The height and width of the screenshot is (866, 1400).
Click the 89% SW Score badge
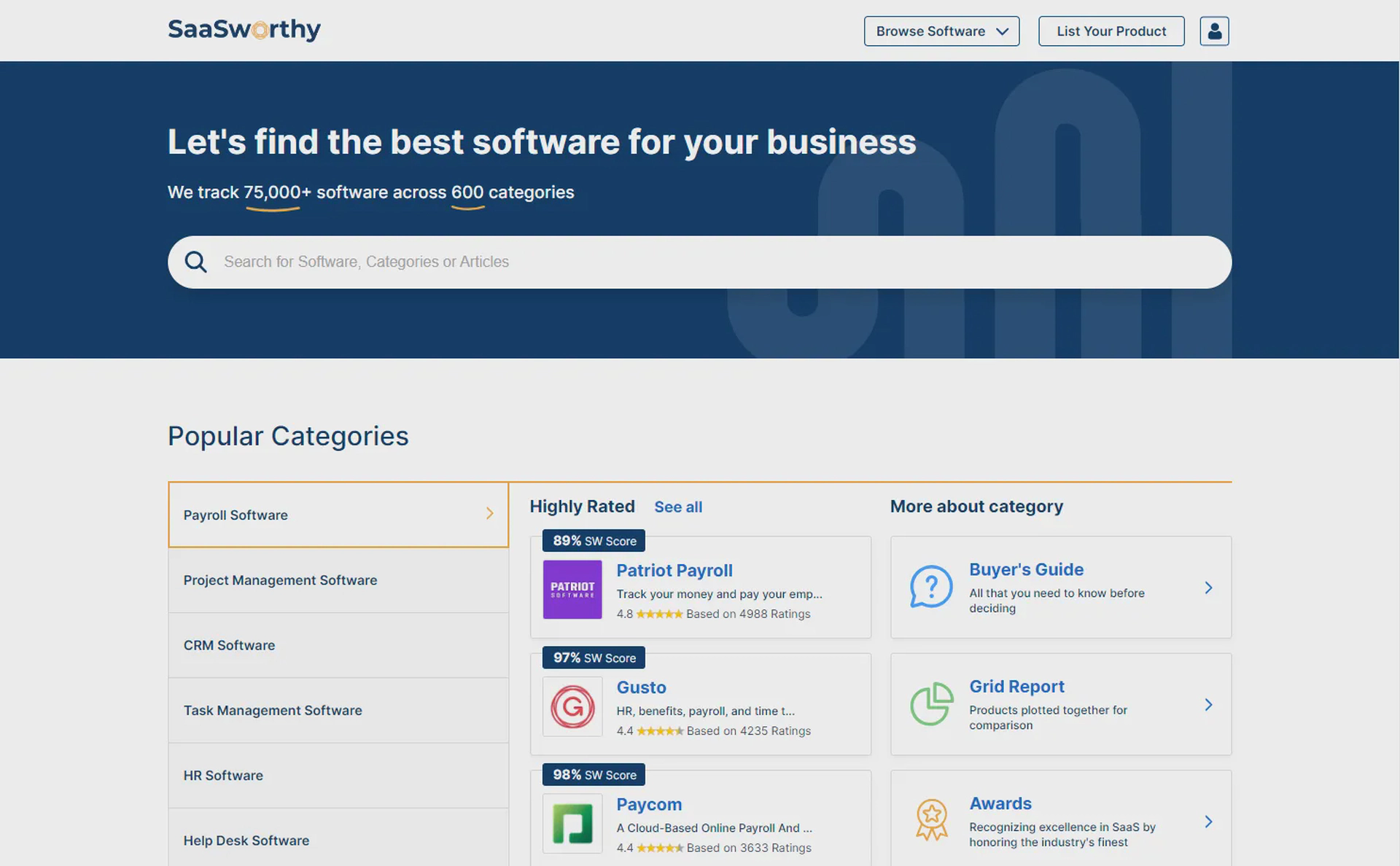coord(594,541)
